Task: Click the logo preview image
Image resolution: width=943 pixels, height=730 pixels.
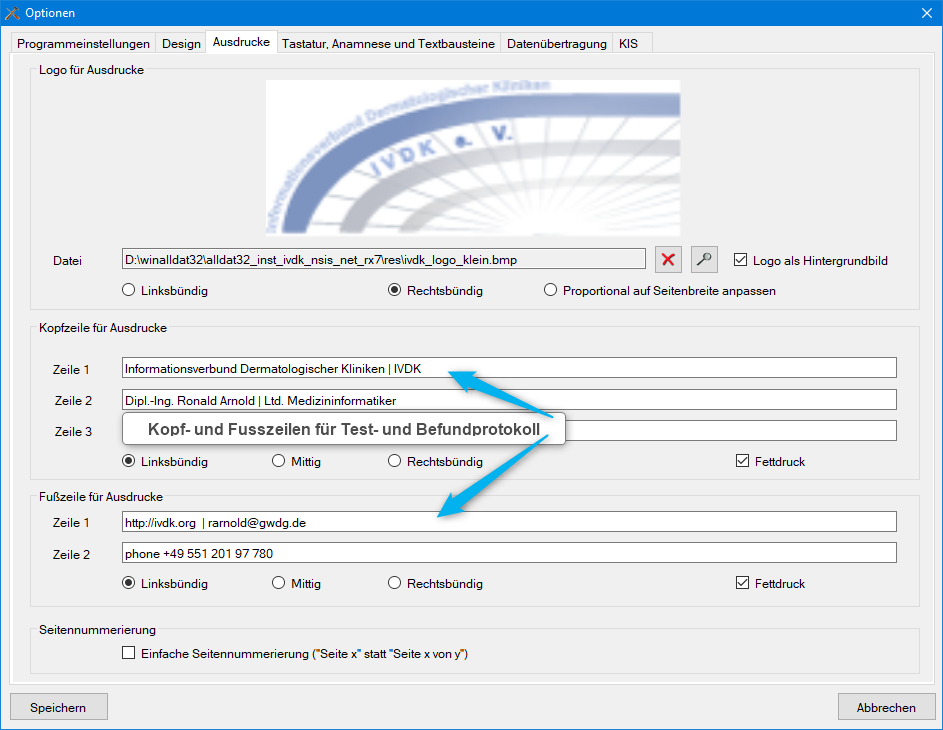Action: click(x=472, y=157)
